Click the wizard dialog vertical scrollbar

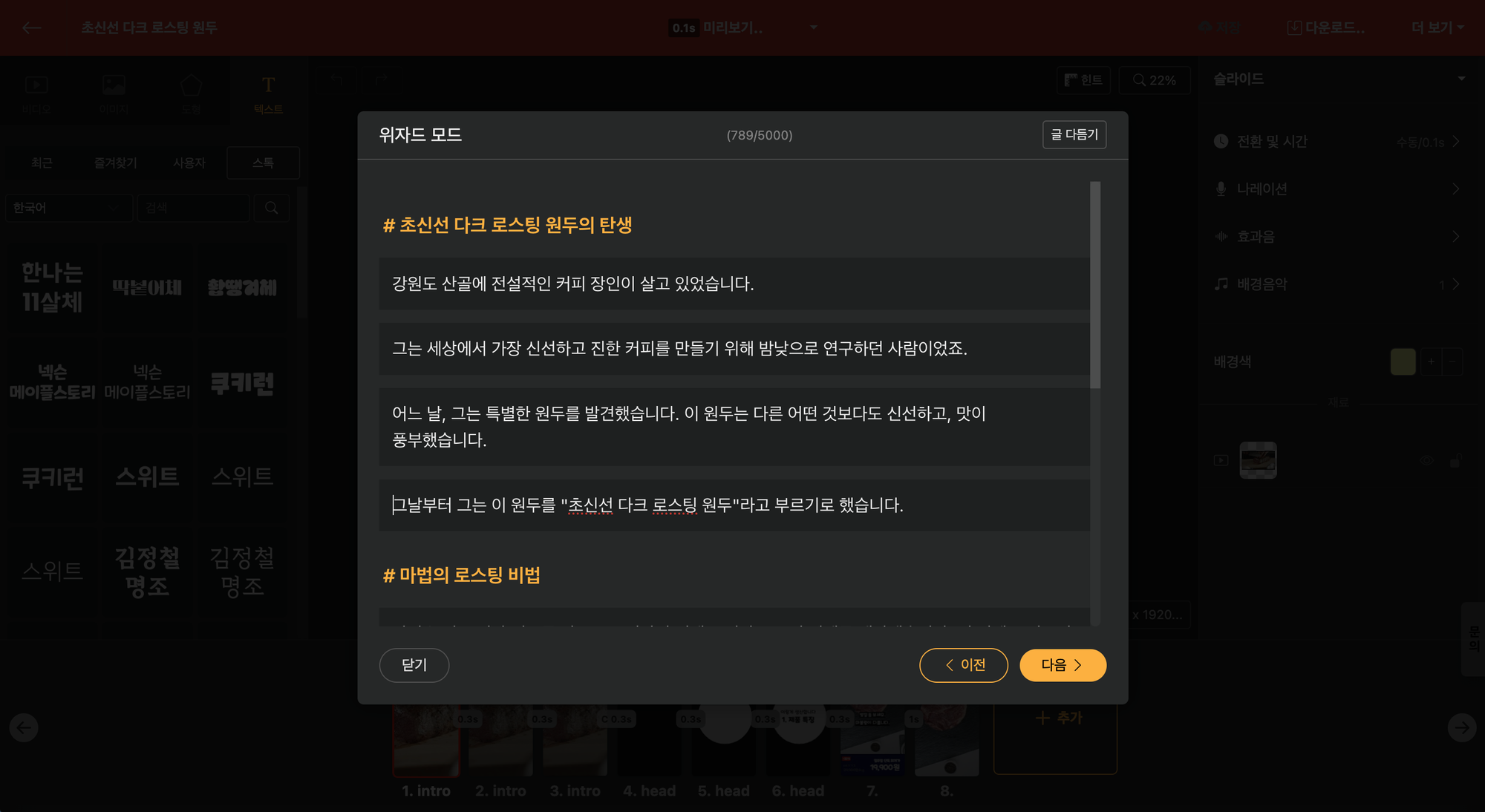[1095, 285]
